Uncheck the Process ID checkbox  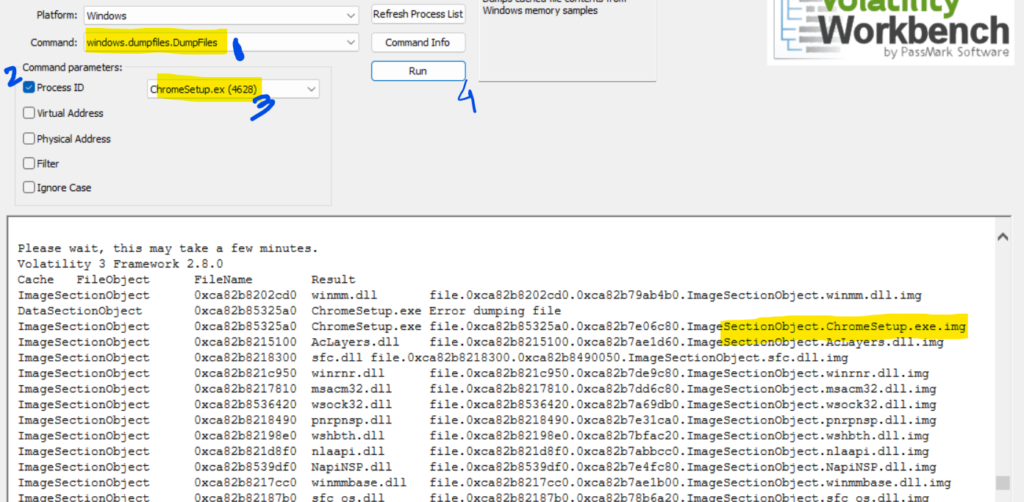click(29, 88)
